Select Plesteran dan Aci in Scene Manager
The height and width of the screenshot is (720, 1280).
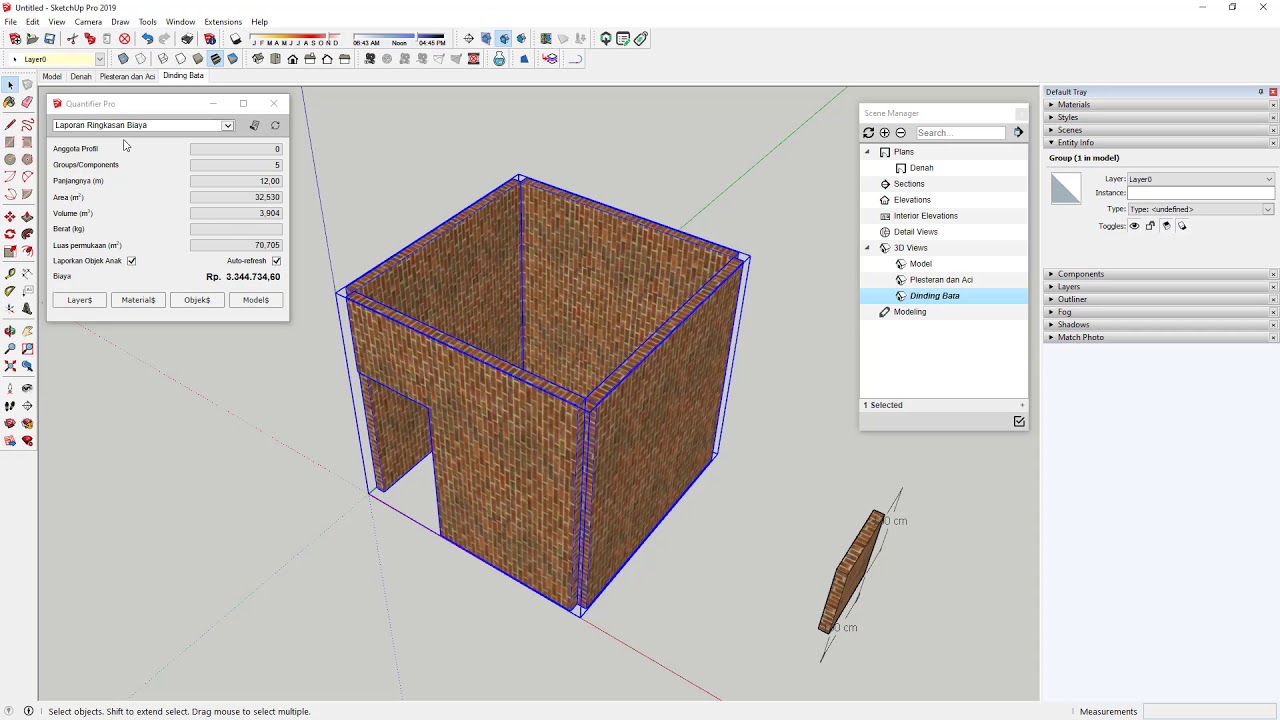click(941, 280)
